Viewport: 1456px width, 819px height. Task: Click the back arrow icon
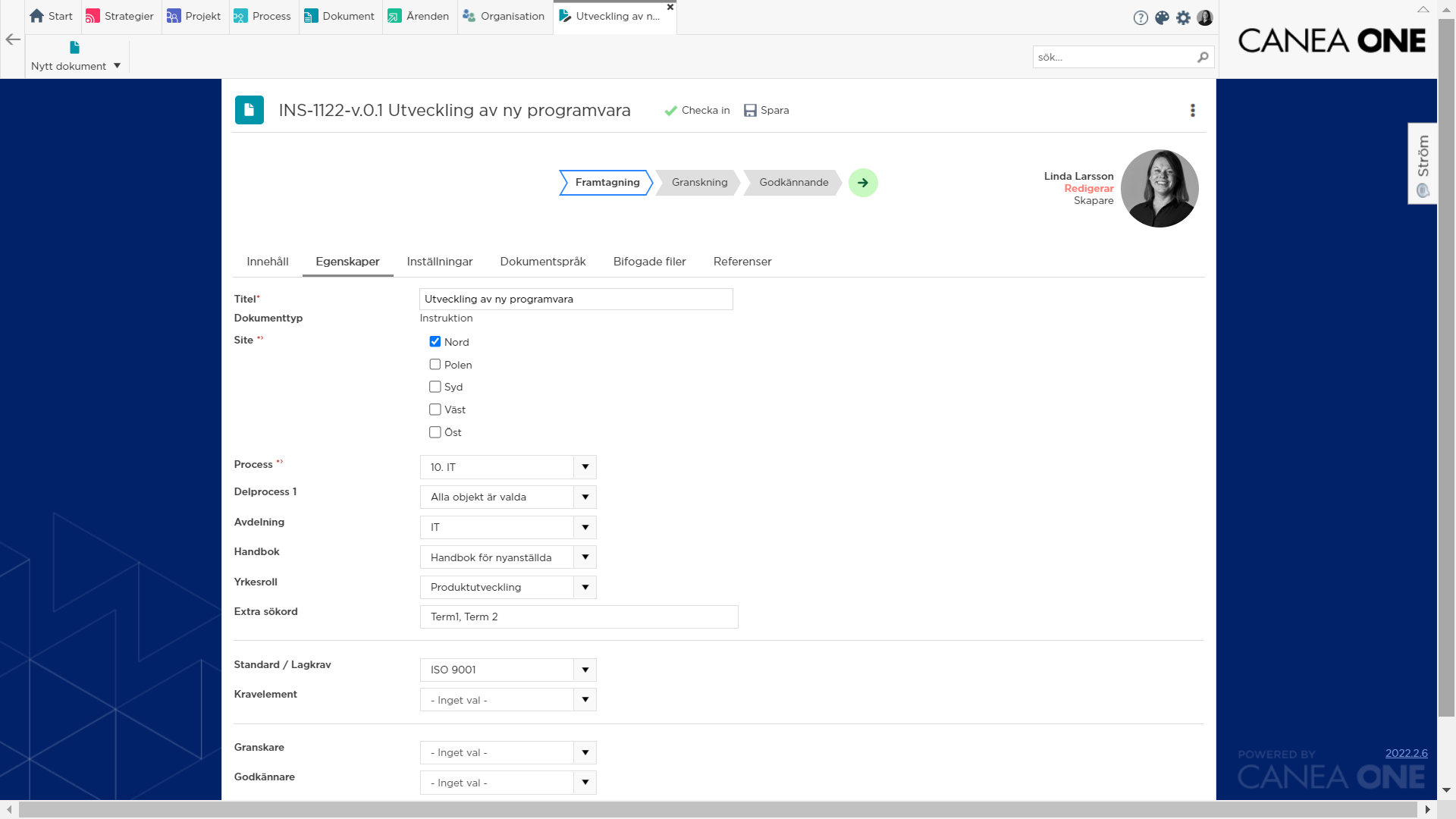pos(13,39)
